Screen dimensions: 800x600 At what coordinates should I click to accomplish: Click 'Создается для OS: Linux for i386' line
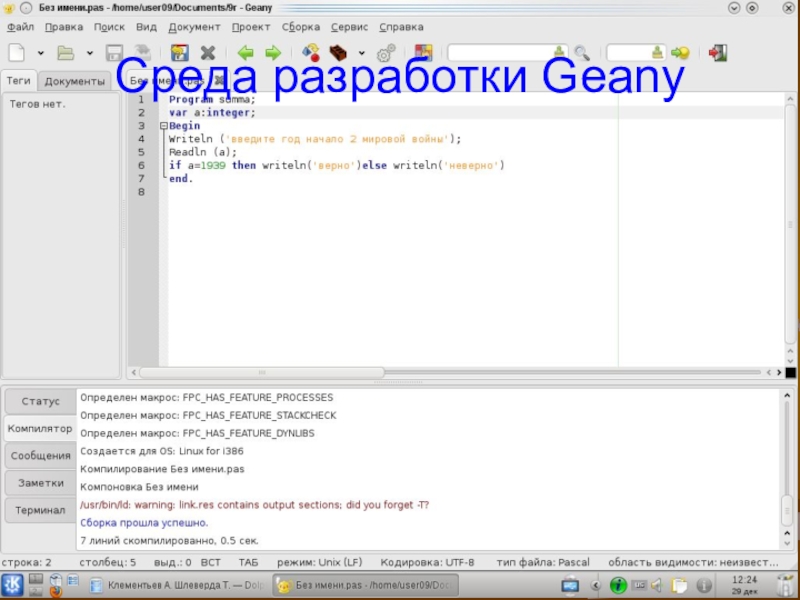162,452
